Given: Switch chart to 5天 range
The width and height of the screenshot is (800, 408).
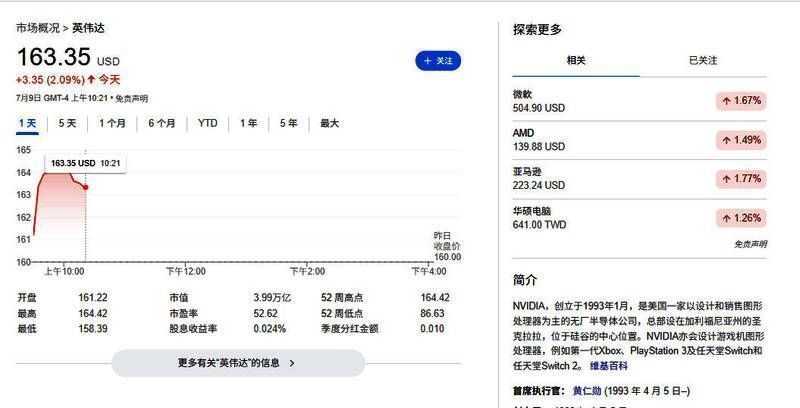Looking at the screenshot, I should pyautogui.click(x=67, y=124).
